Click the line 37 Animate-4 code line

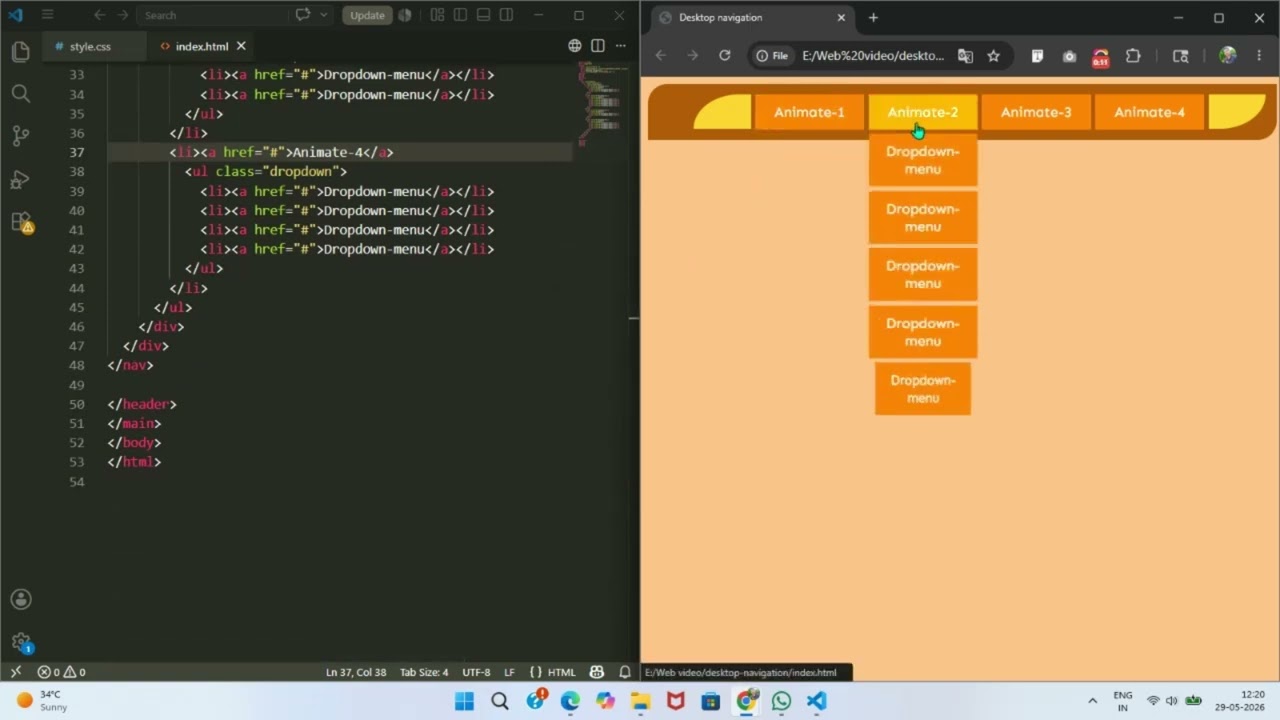point(281,152)
